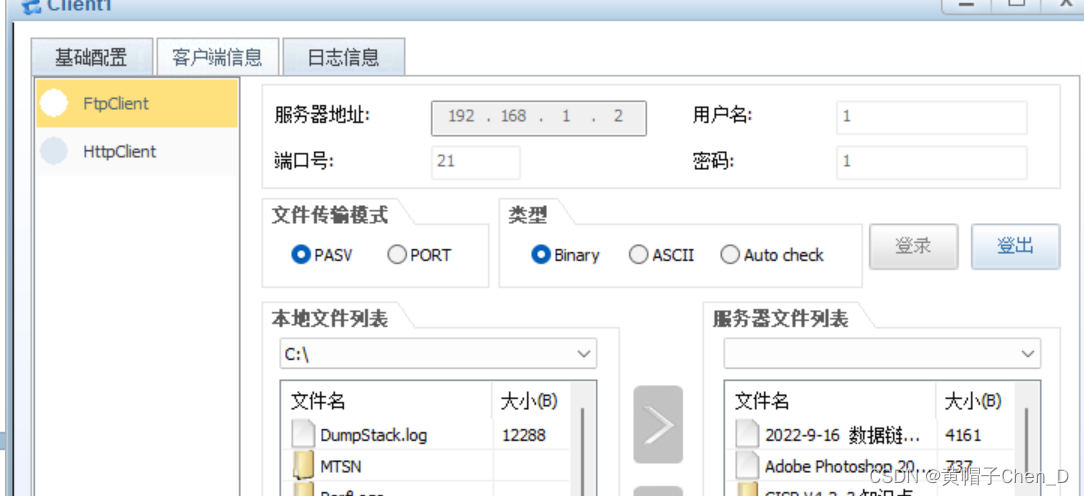
Task: Click the 12288 size value
Action: click(x=523, y=435)
